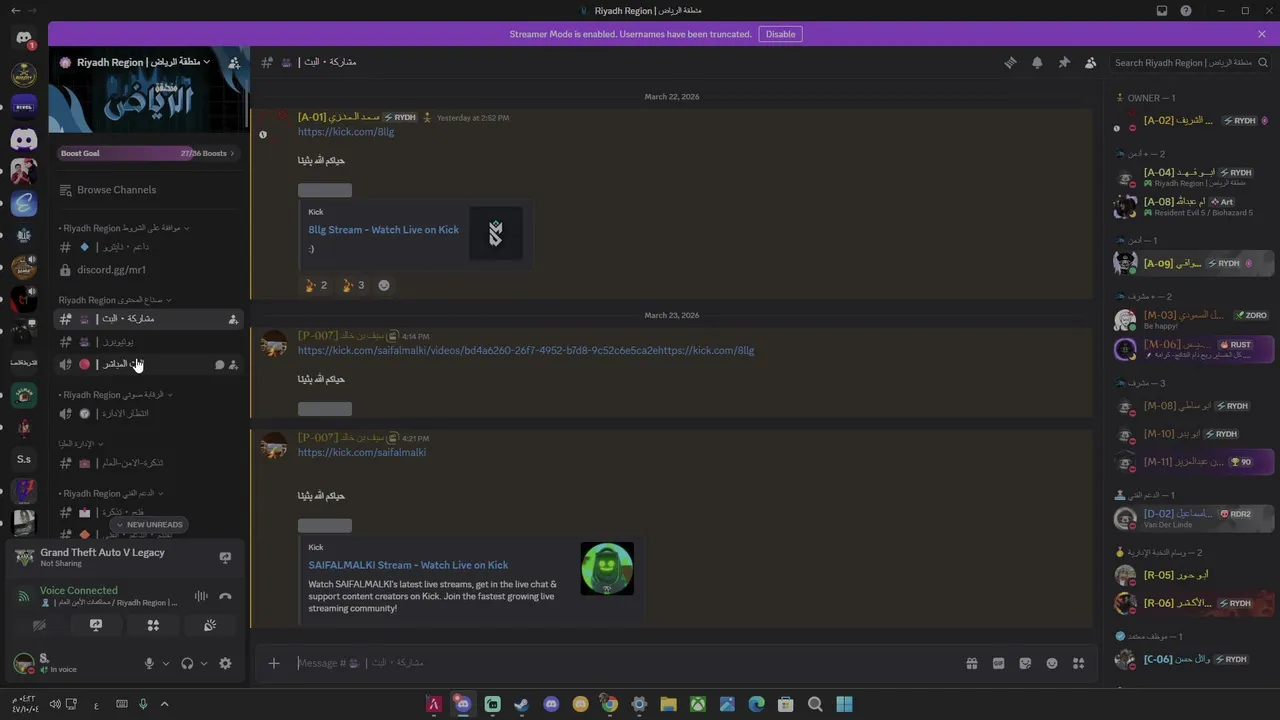Open apps launcher icon in message bar
This screenshot has height=720, width=1280.
[x=1078, y=663]
